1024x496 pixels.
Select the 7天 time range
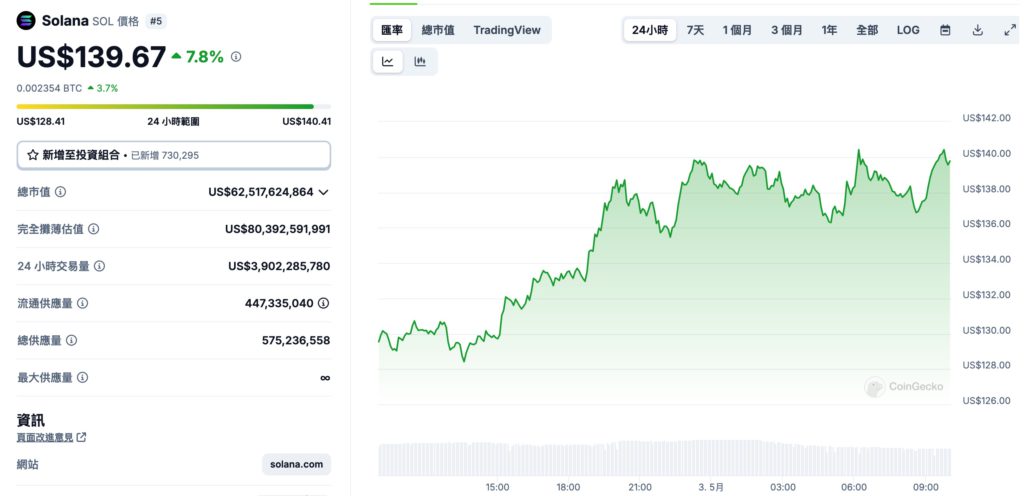coord(695,30)
